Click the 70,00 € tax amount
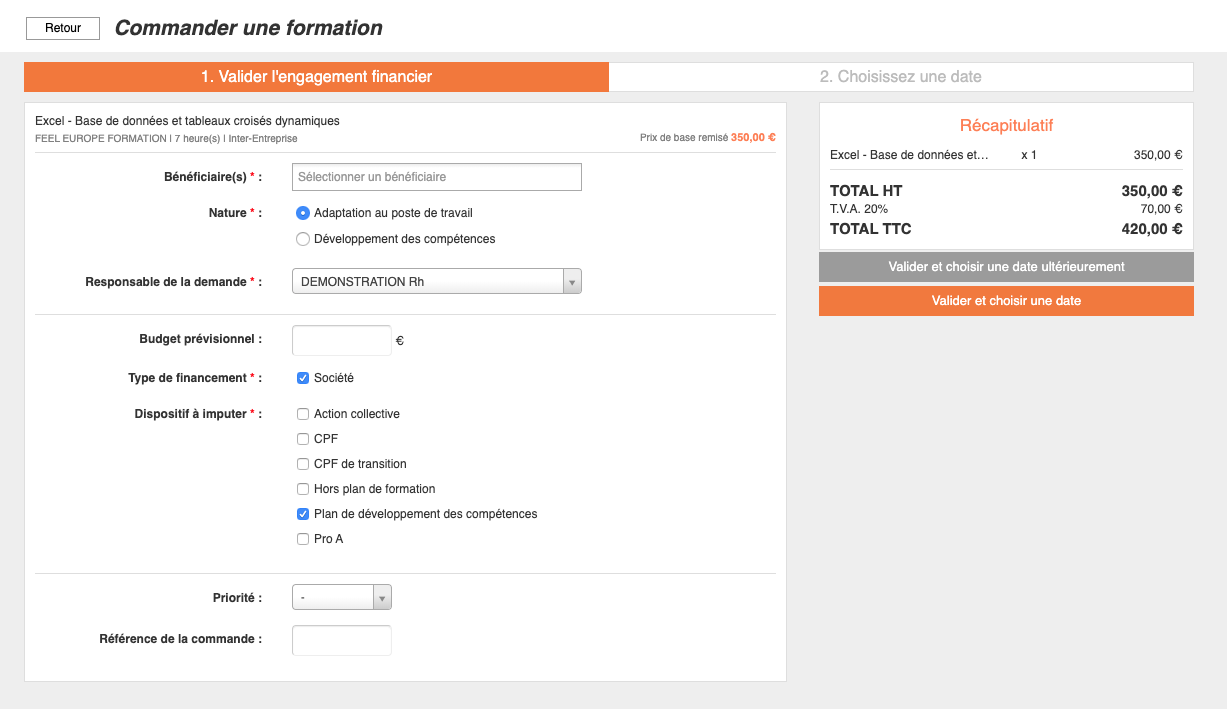 1163,209
